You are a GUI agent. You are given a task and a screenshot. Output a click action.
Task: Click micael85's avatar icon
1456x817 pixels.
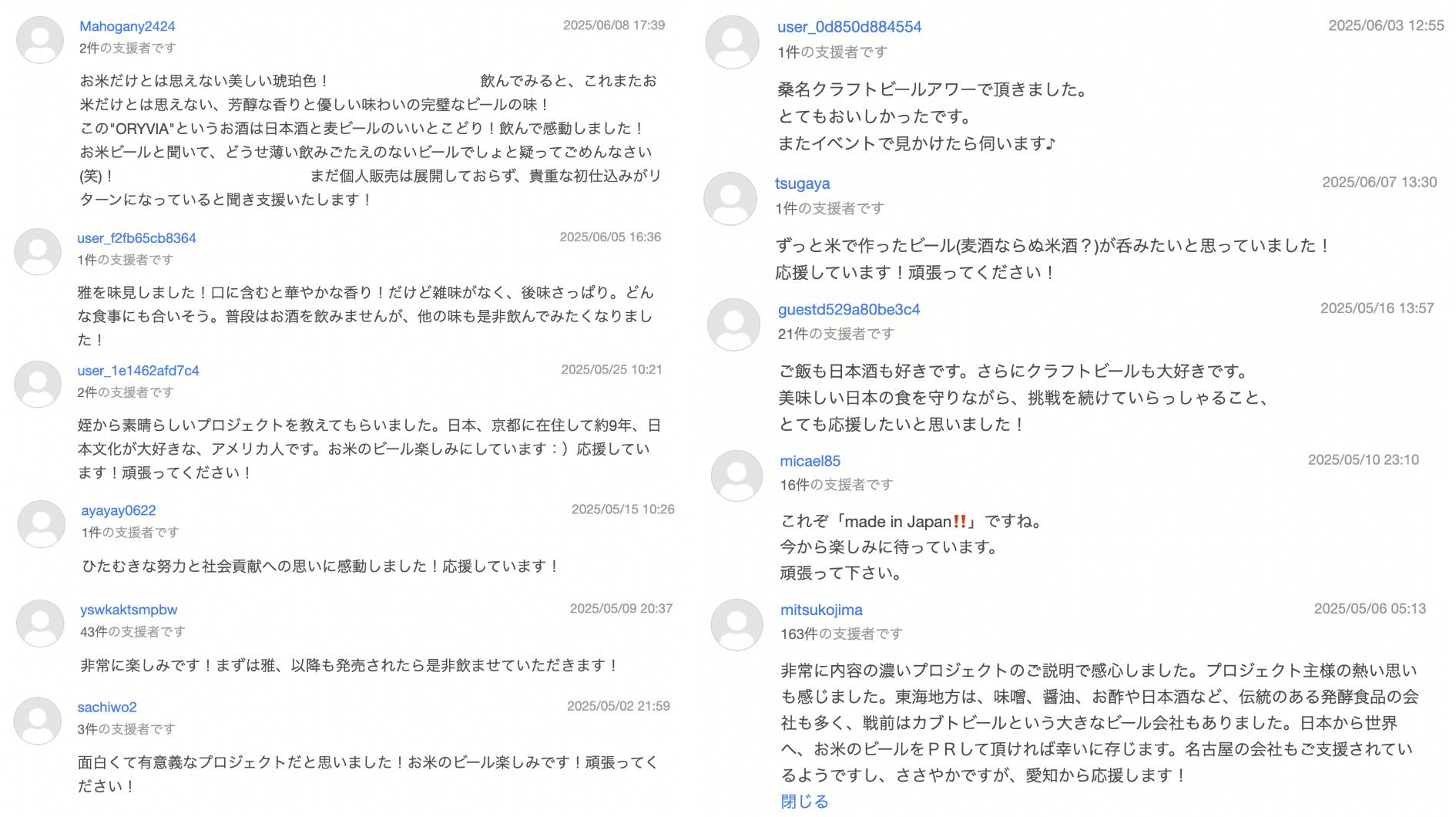(x=736, y=476)
